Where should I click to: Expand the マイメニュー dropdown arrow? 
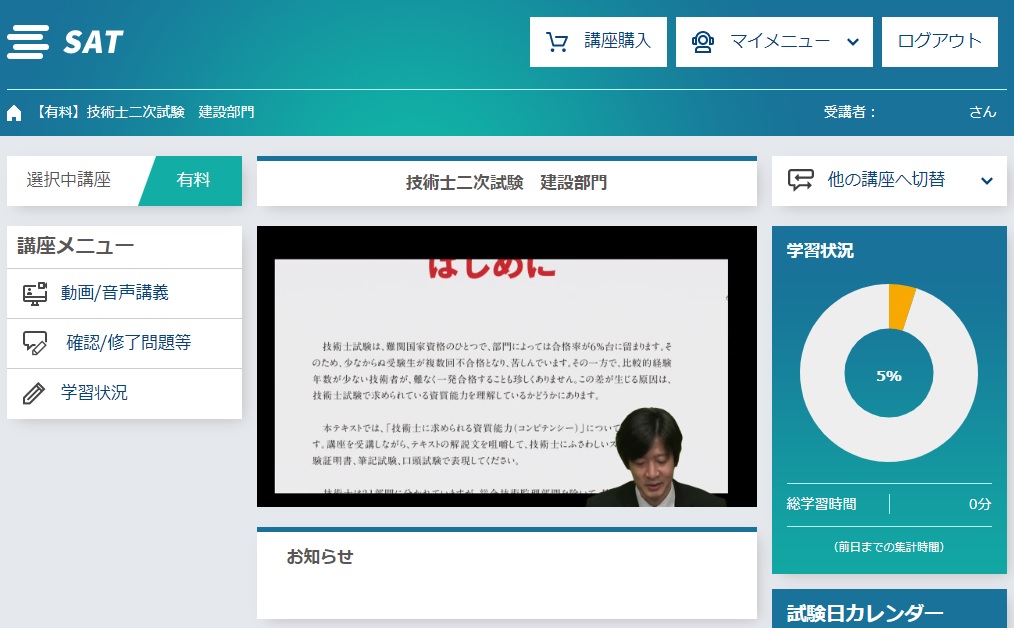(853, 42)
